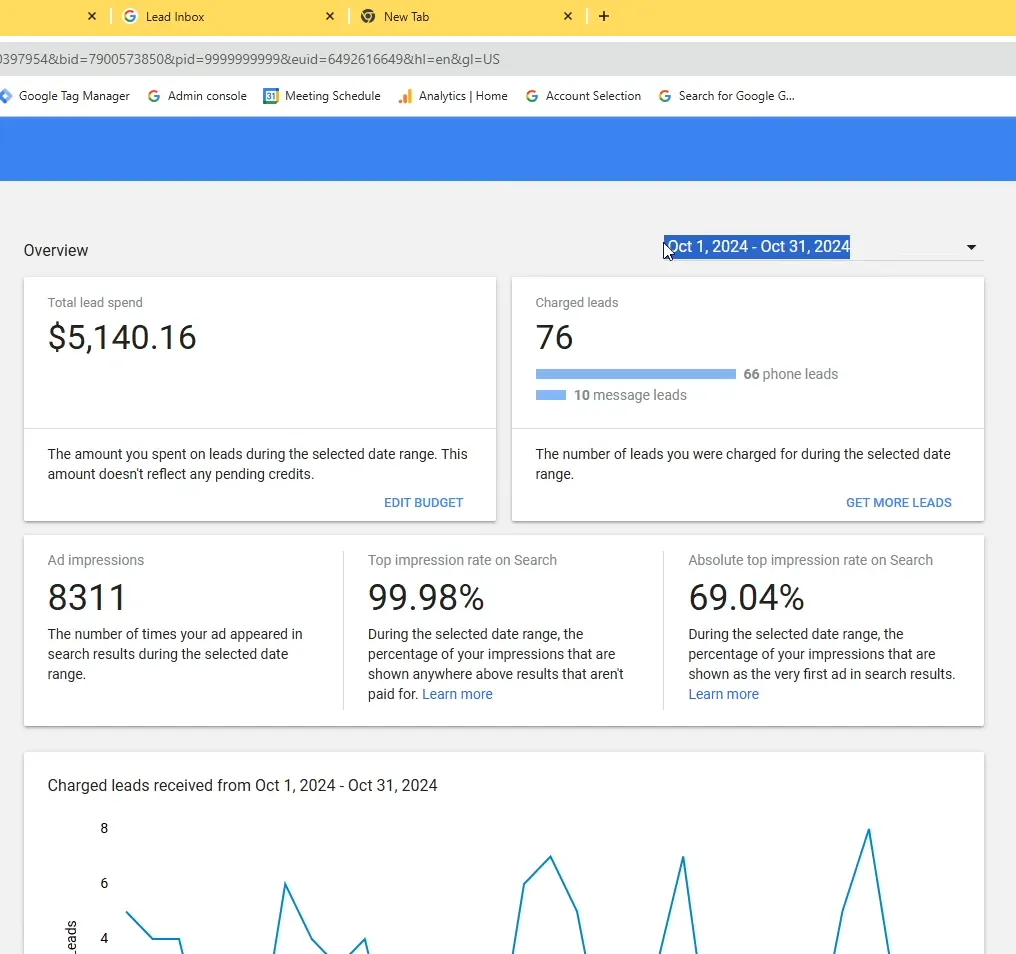Image resolution: width=1016 pixels, height=954 pixels.
Task: Click the $5,140.16 total lead spend value
Action: 122,338
